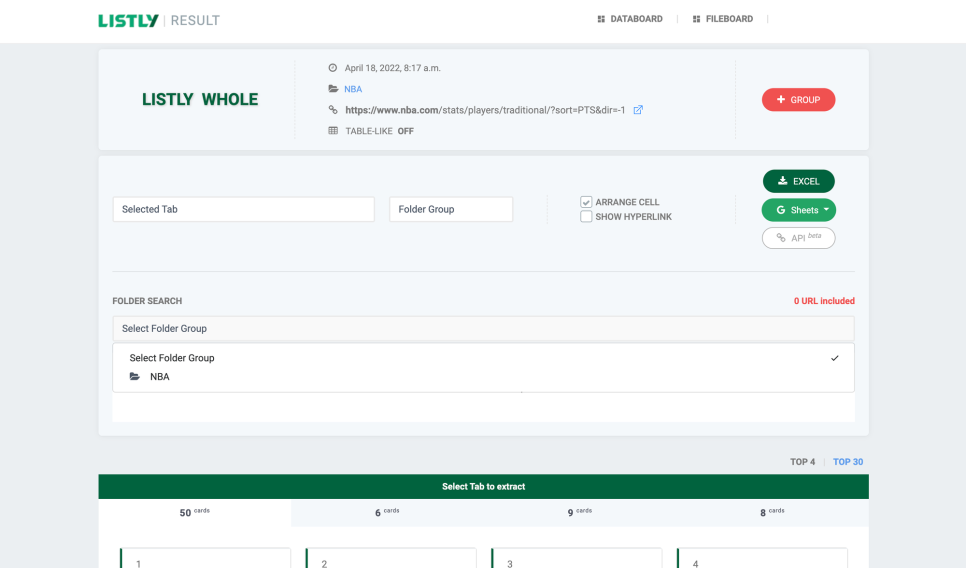Open card number 4
Screen dimensions: 966x568
pos(763,558)
